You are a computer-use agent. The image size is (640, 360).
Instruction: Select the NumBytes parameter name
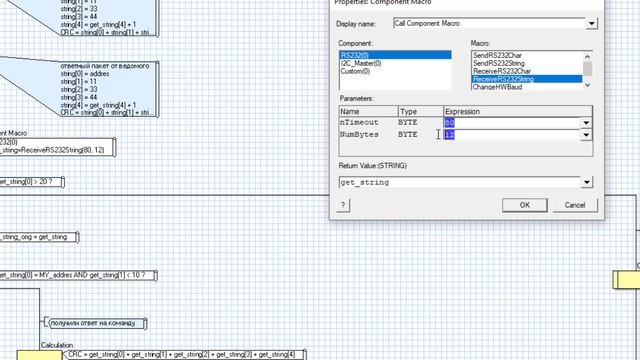[x=359, y=134]
